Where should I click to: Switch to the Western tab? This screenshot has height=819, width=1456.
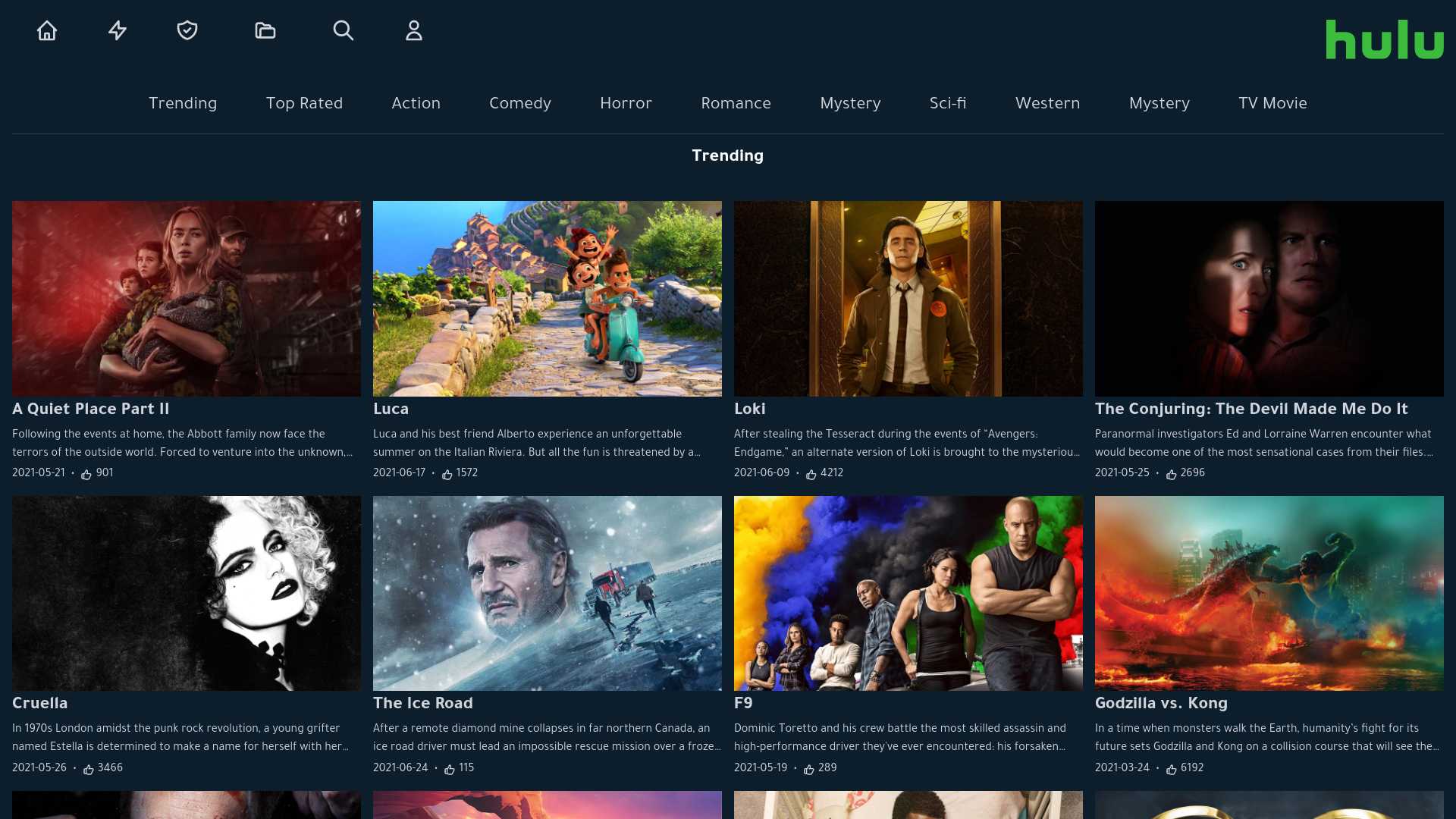[x=1047, y=103]
